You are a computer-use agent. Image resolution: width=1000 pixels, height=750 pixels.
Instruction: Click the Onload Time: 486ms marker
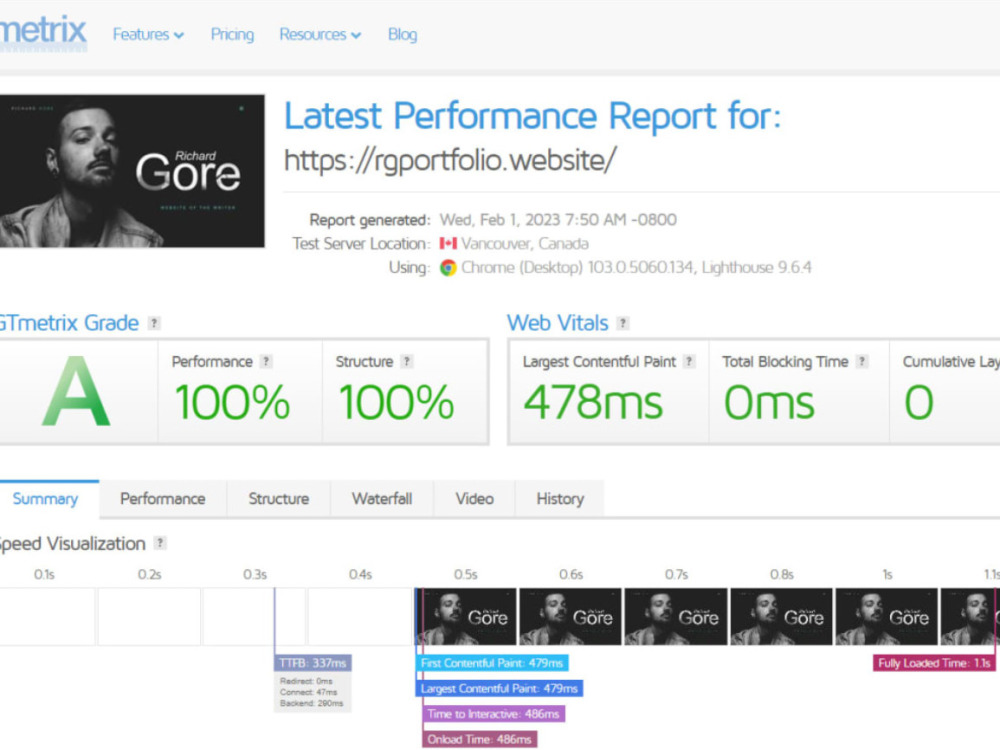coord(479,740)
